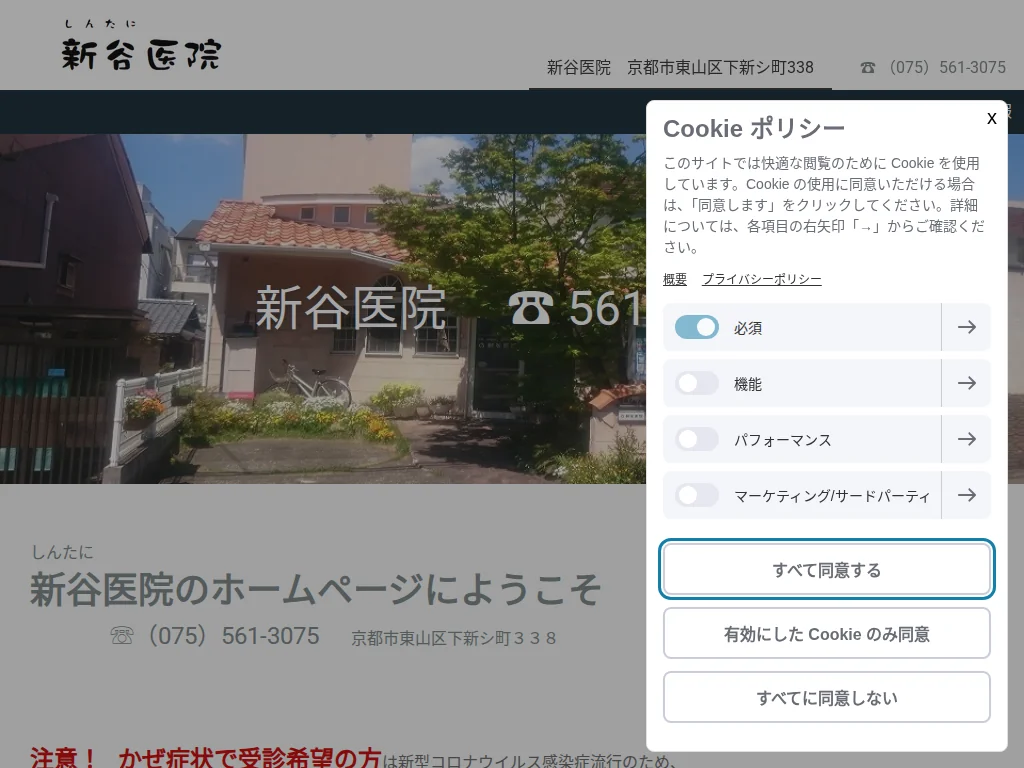Enable the 機能 cookie toggle

pos(696,383)
